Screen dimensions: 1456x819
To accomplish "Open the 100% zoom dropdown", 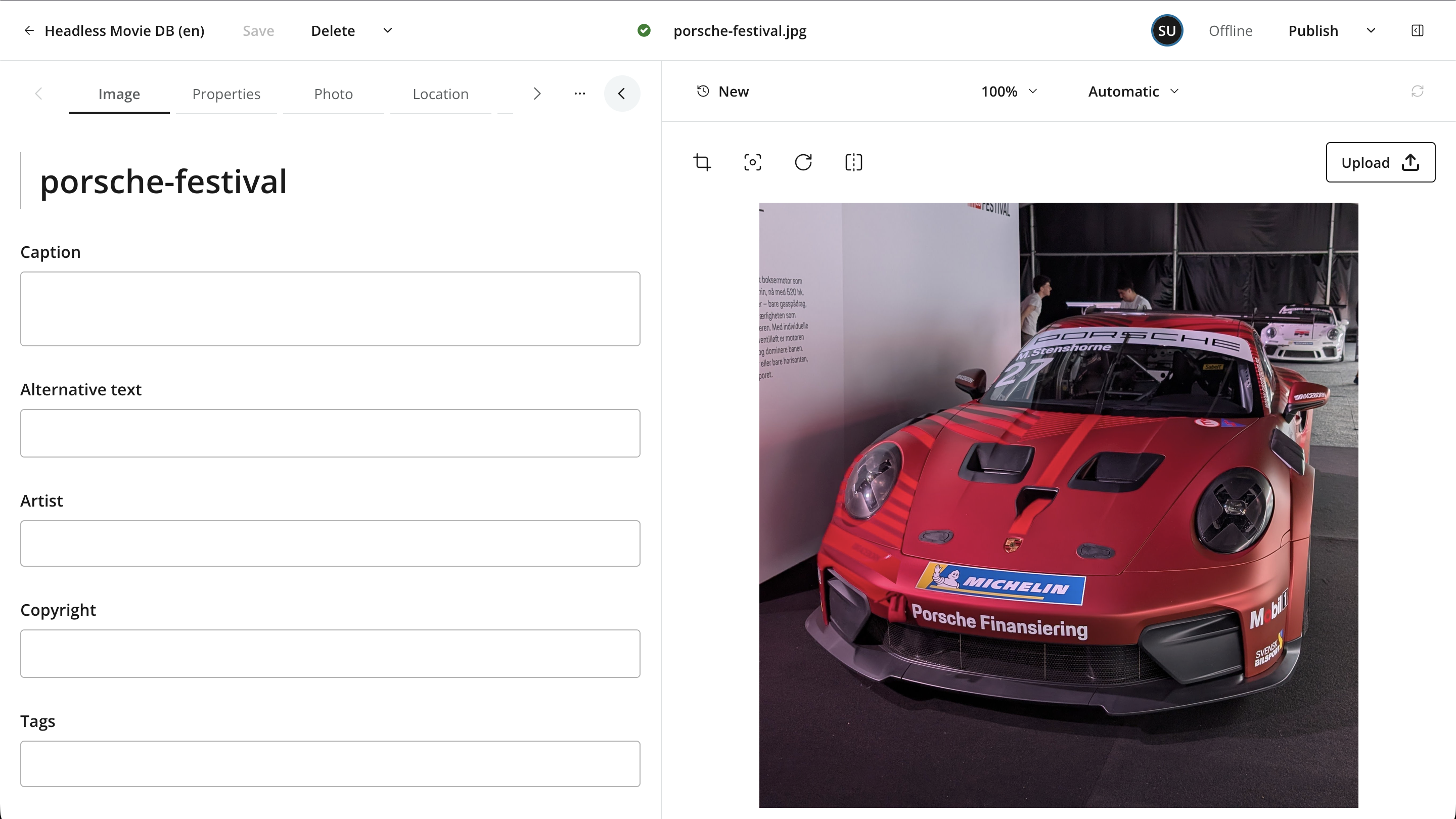I will click(x=1009, y=92).
